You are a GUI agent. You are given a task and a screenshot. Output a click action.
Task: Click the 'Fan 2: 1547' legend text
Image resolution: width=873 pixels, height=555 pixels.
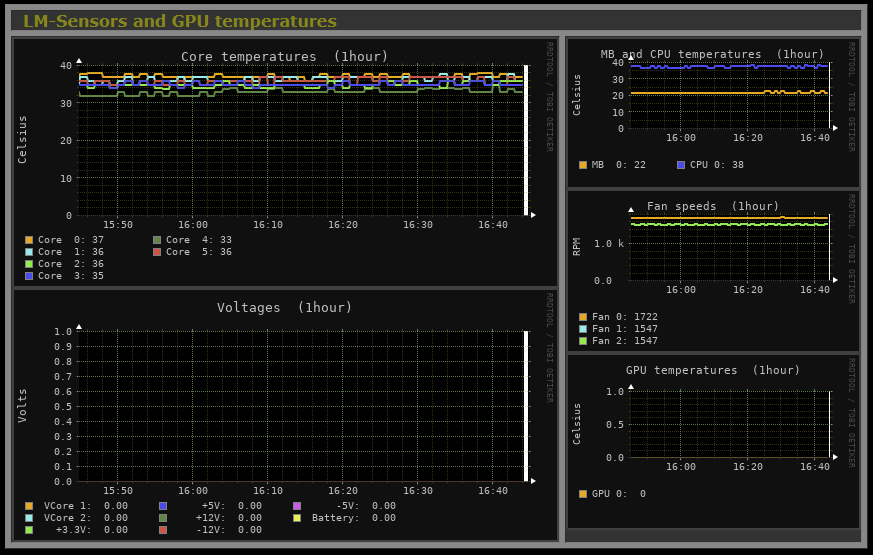(625, 341)
